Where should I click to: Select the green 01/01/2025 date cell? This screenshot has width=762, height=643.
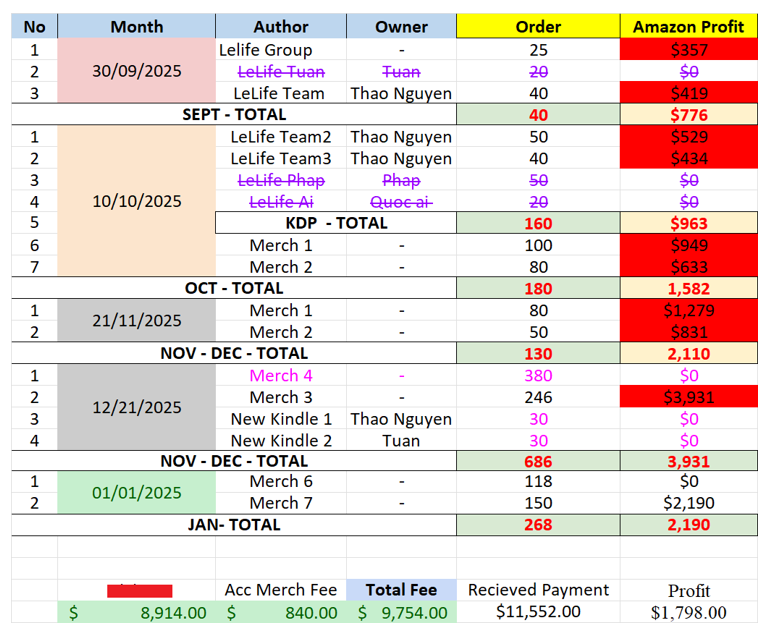pos(136,492)
